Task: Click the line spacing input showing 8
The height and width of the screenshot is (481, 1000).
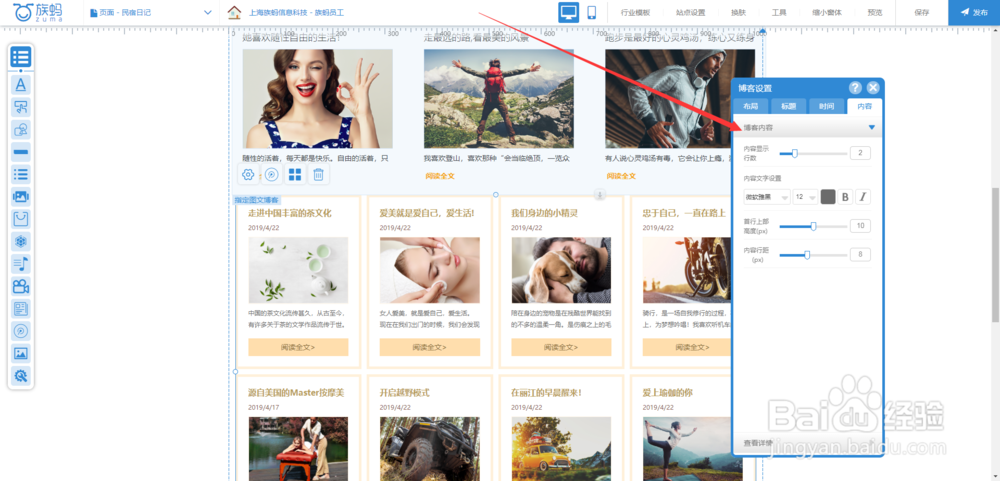Action: click(860, 255)
